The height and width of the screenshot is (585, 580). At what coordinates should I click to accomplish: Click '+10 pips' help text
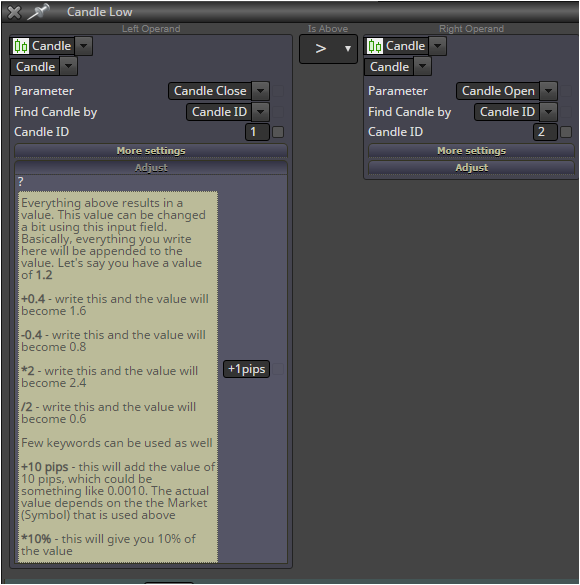(45, 467)
